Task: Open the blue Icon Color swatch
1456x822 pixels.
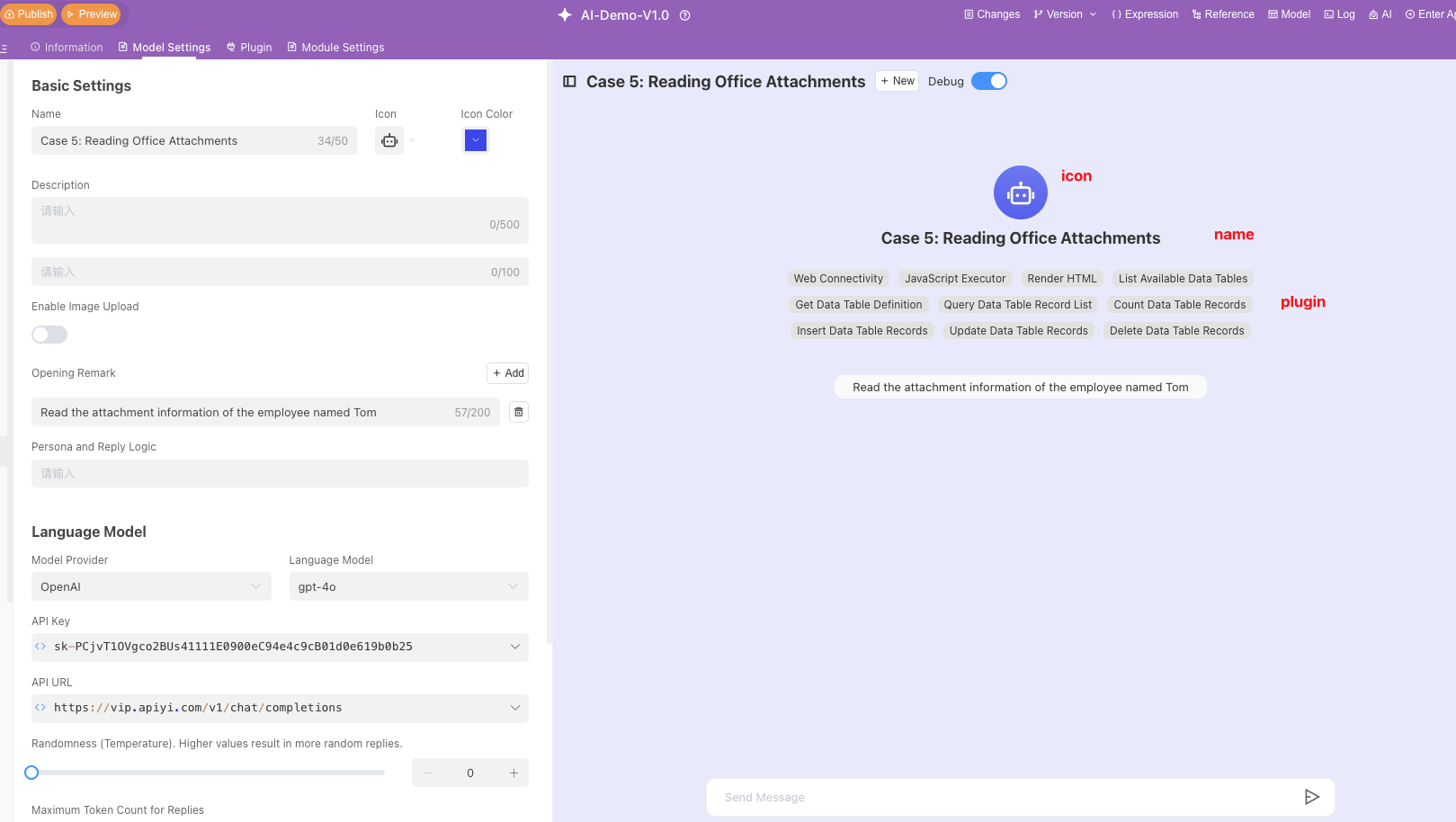Action: tap(476, 140)
